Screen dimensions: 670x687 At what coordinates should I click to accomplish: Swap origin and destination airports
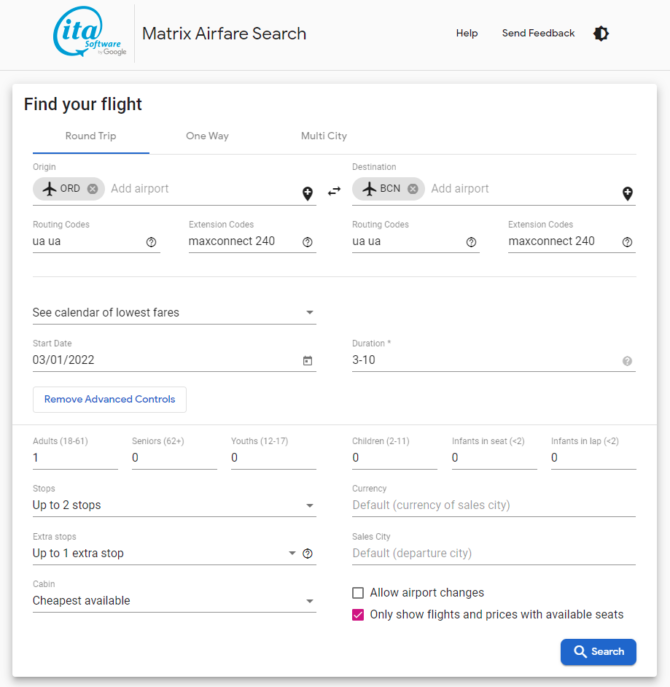[x=334, y=191]
